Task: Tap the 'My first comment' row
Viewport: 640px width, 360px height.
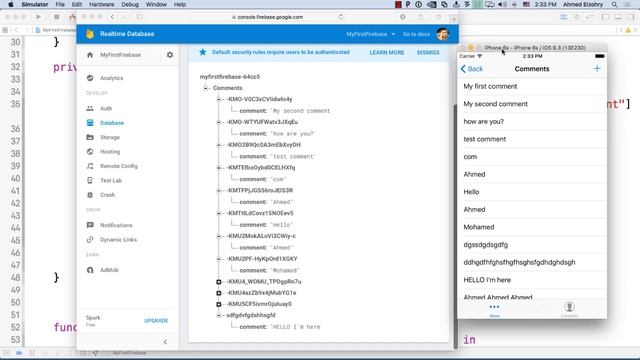Action: pyautogui.click(x=532, y=86)
